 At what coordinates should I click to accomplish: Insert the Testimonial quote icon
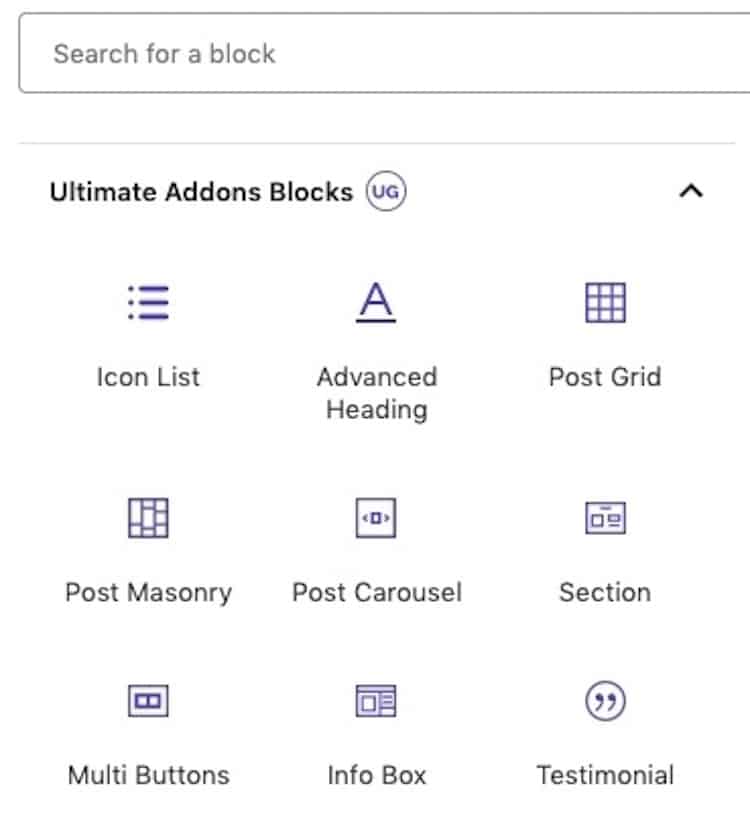[605, 701]
